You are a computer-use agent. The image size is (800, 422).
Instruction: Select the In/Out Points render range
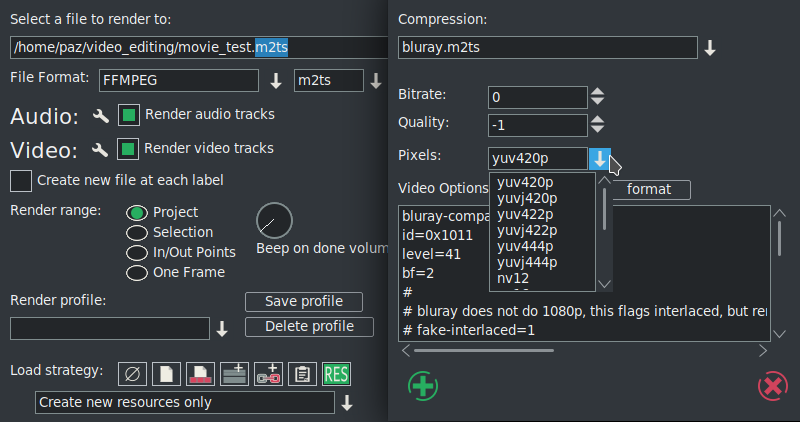(136, 252)
